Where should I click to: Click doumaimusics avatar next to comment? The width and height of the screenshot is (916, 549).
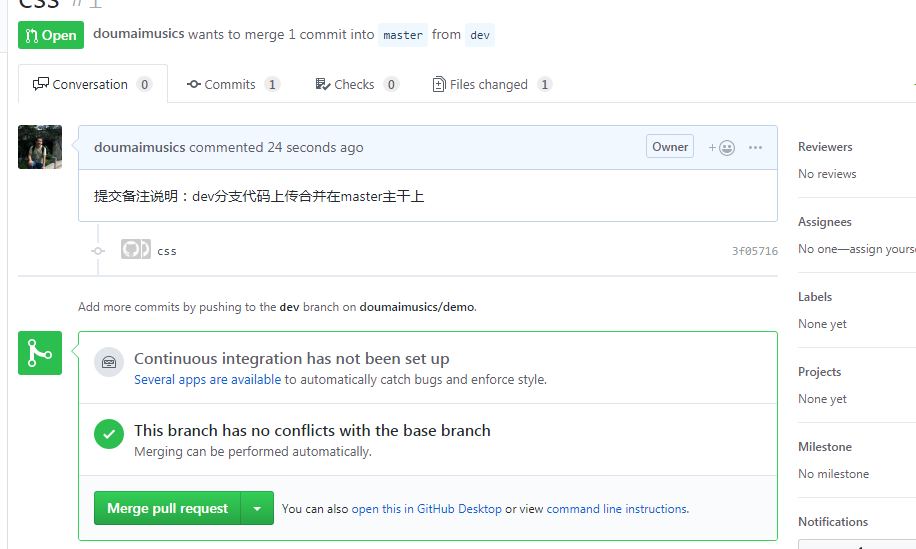click(x=40, y=147)
